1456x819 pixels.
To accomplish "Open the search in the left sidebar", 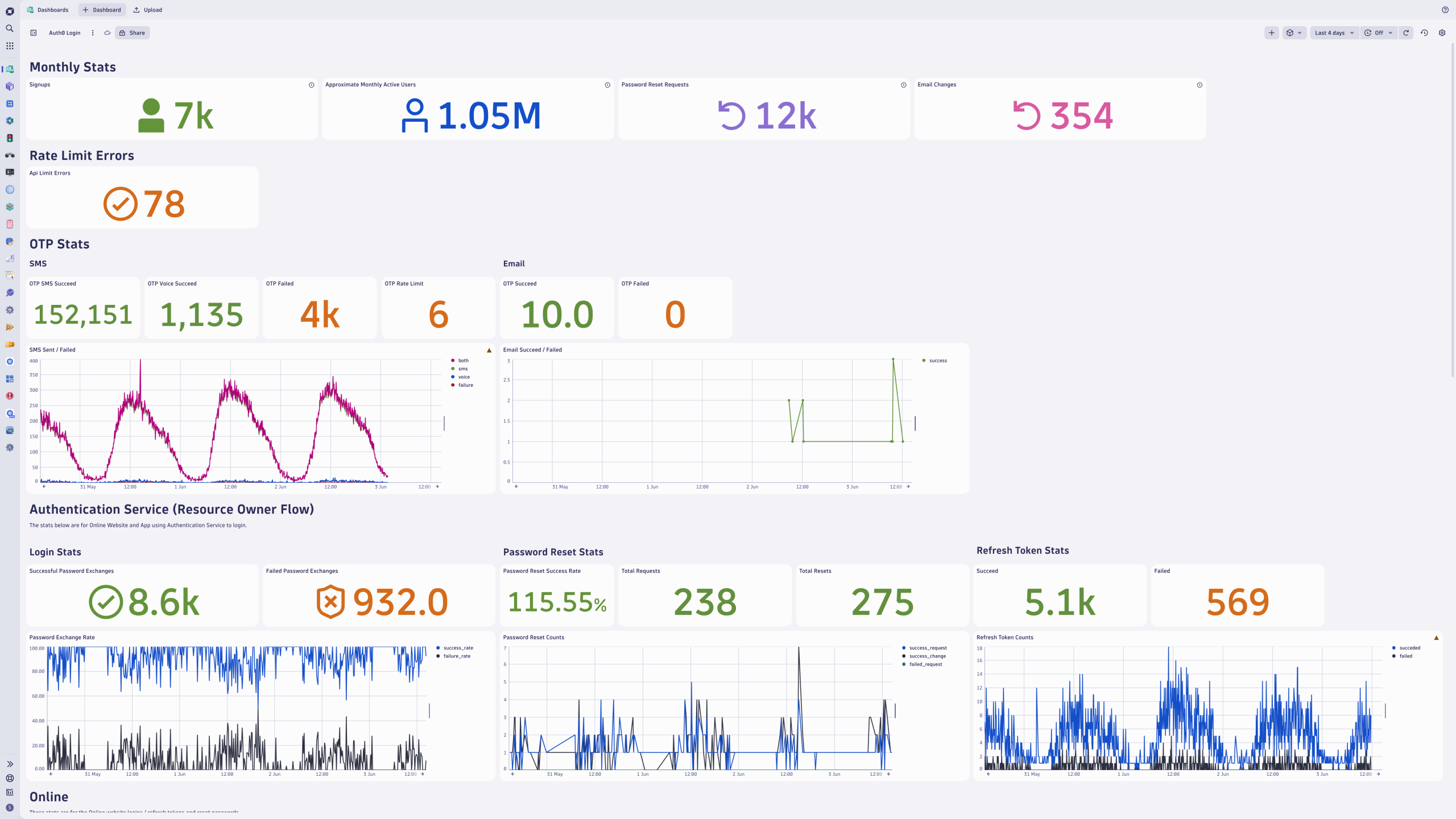I will [x=10, y=28].
